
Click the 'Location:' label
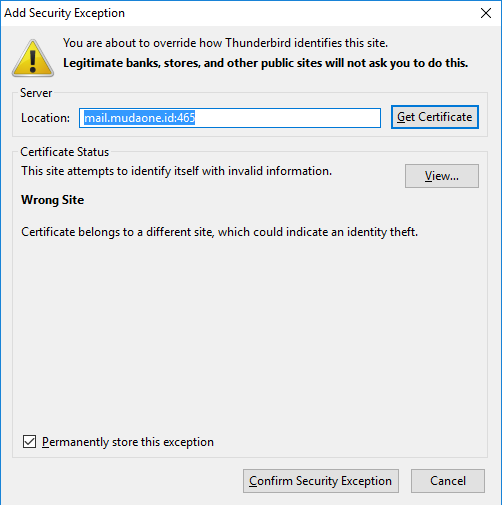pyautogui.click(x=45, y=118)
